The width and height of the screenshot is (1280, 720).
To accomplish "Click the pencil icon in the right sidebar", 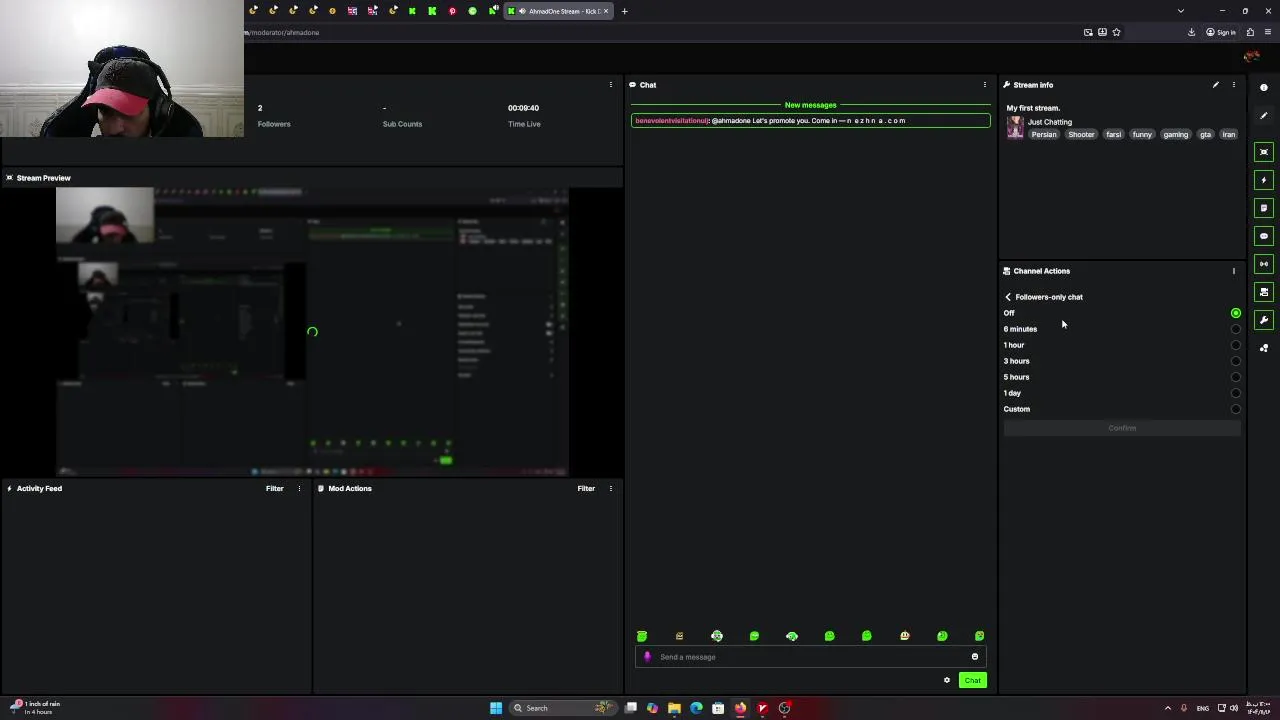I will pyautogui.click(x=1264, y=116).
